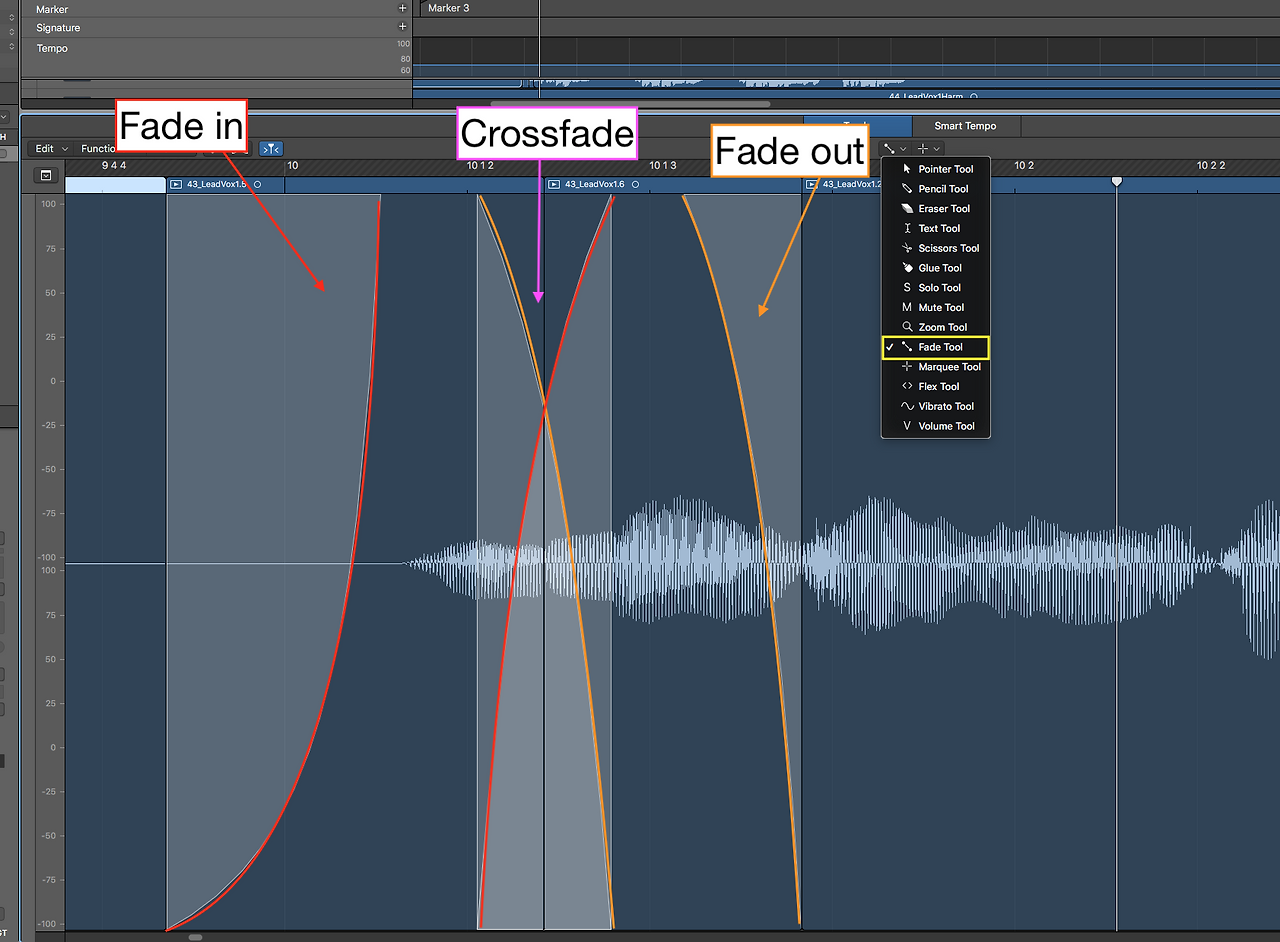Screen dimensions: 1280x942
Task: Pick the Vibrato Tool menu entry
Action: [x=936, y=407]
